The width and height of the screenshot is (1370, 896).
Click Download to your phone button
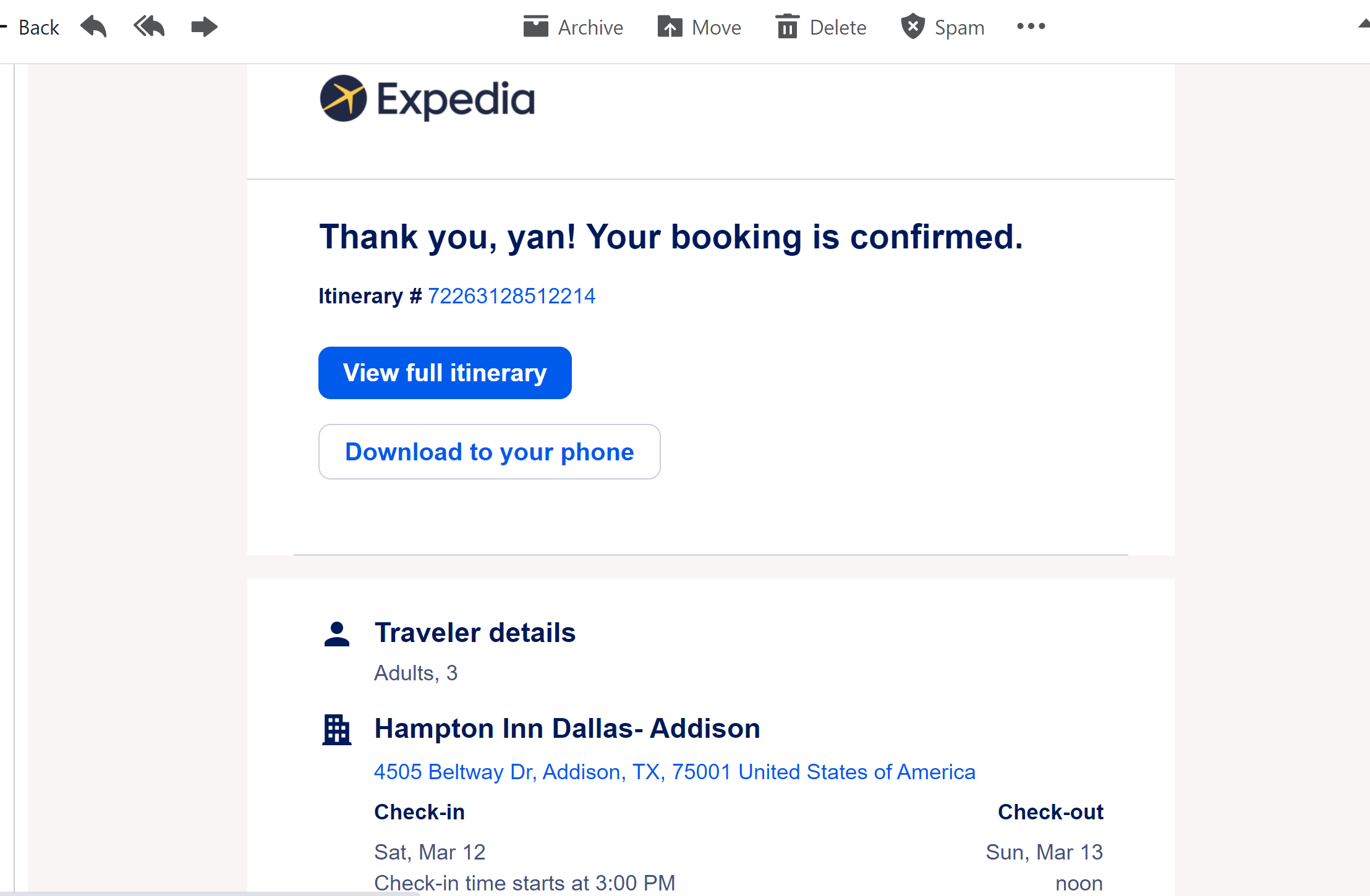[489, 452]
